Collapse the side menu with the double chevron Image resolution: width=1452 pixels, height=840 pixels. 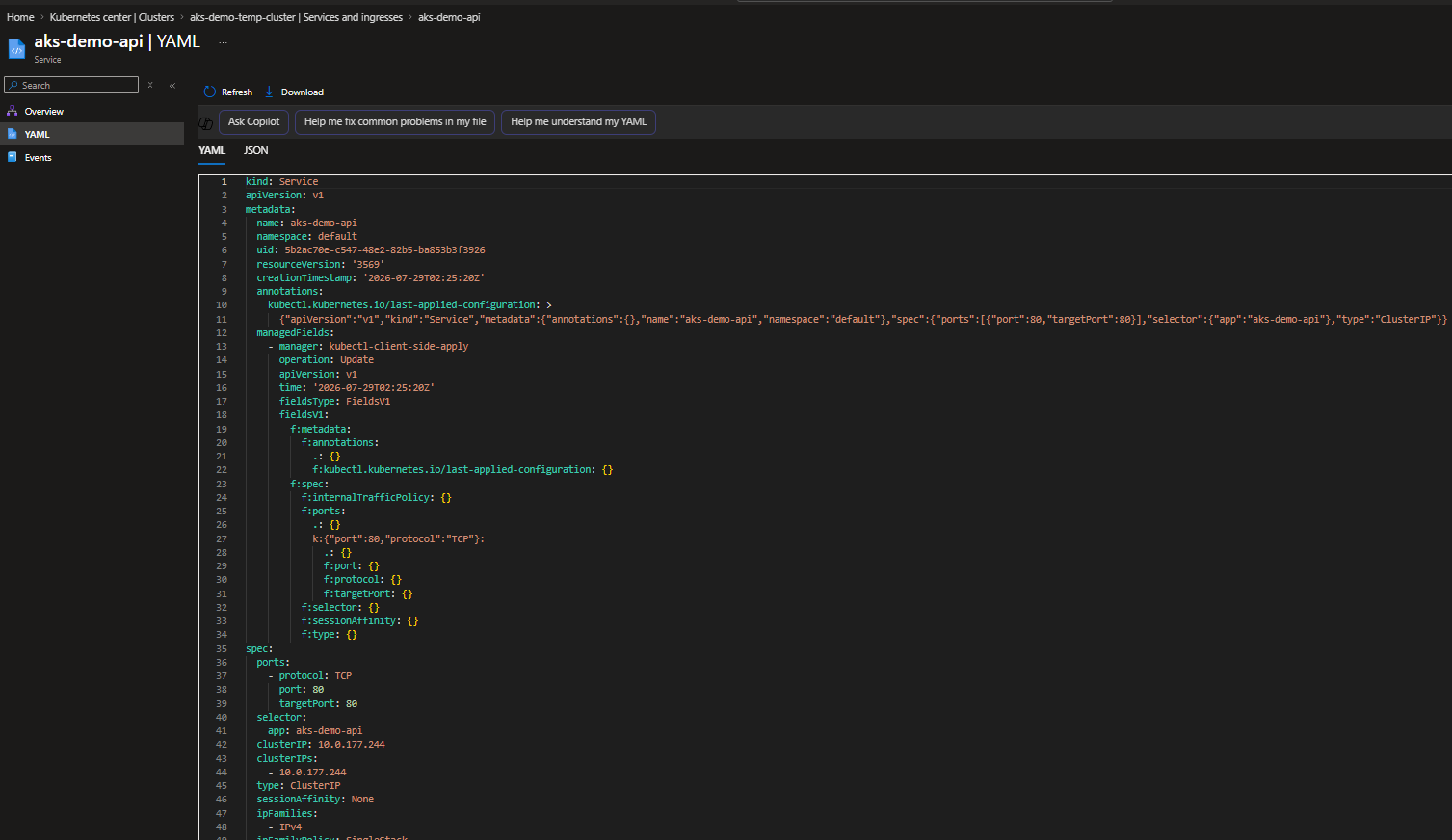pyautogui.click(x=172, y=85)
